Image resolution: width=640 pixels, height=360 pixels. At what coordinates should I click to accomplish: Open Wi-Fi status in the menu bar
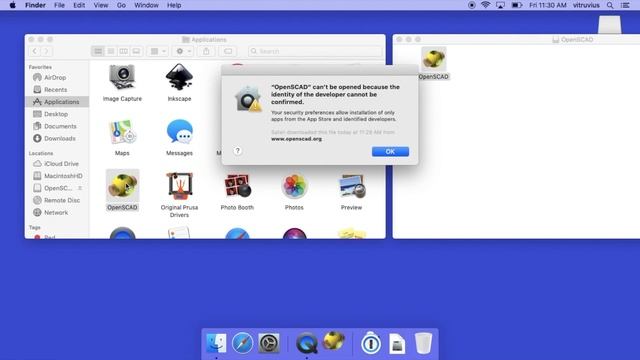[x=485, y=5]
